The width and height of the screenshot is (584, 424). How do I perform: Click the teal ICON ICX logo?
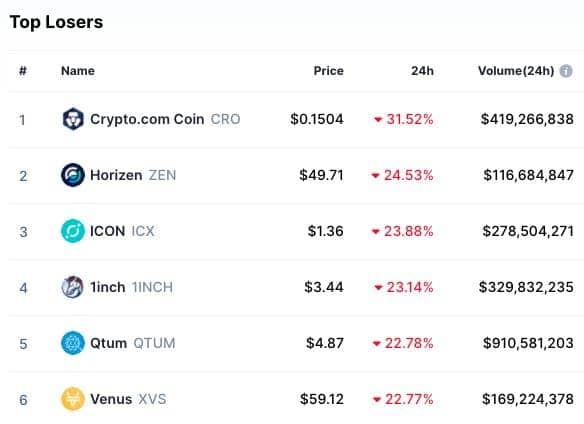click(x=73, y=231)
